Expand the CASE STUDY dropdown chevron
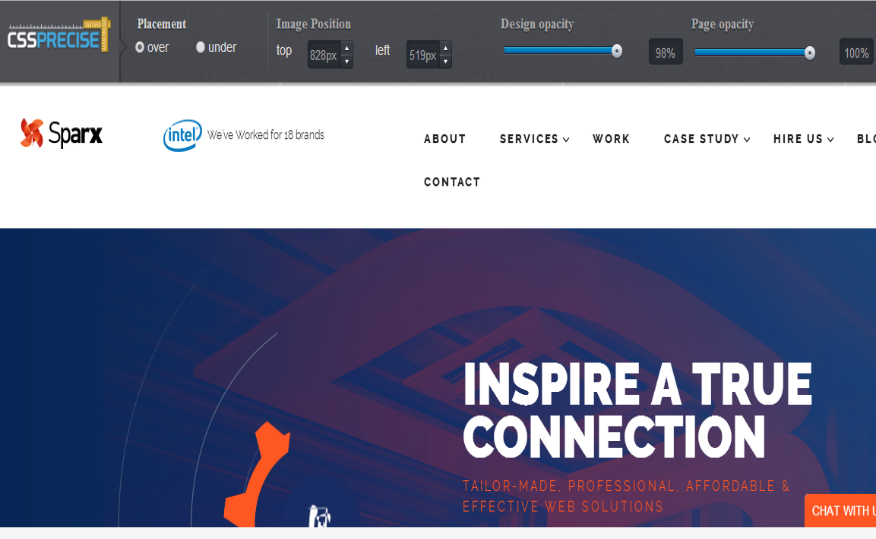 coord(747,140)
